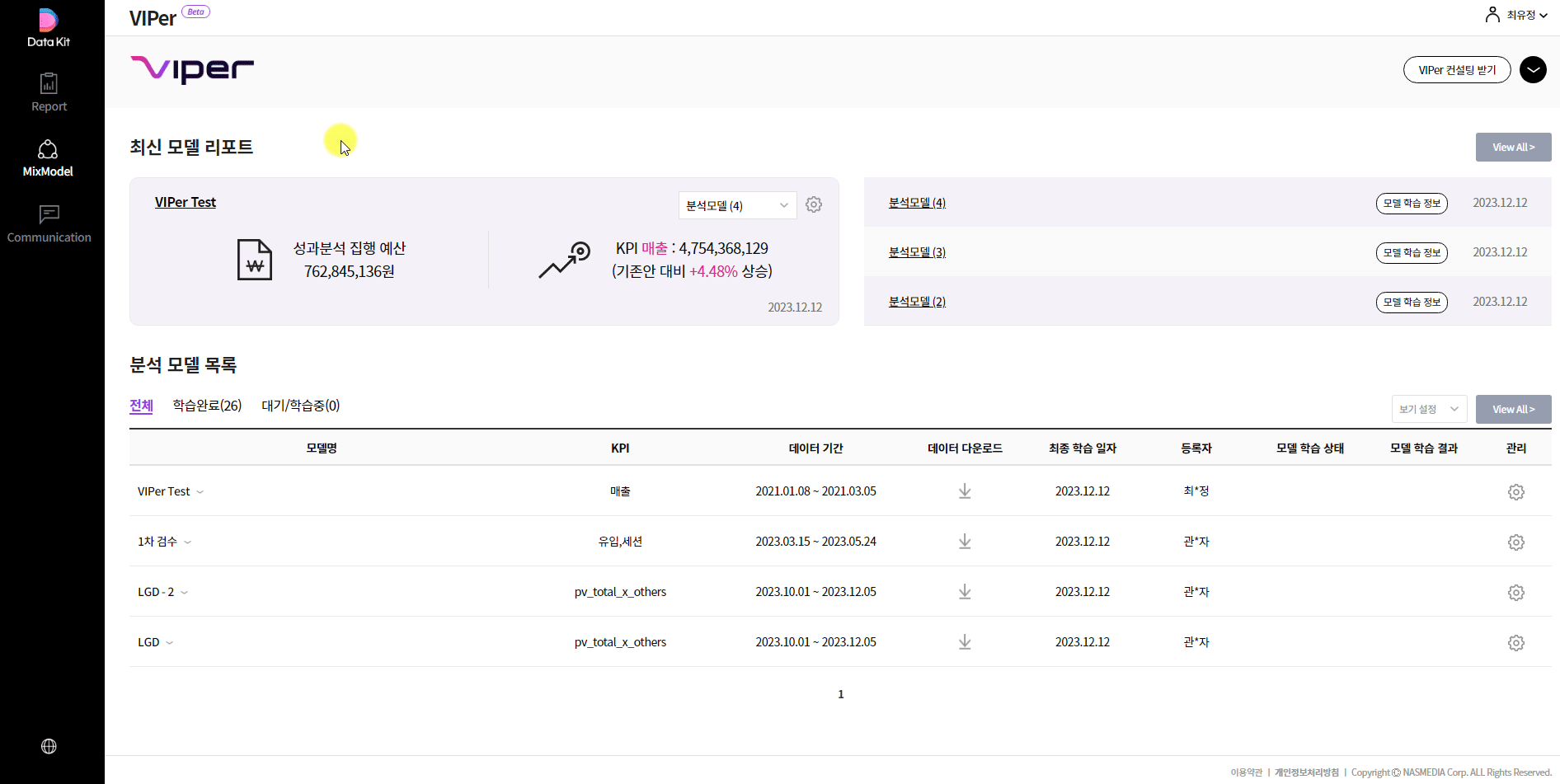This screenshot has width=1560, height=784.
Task: Click the black round collapse chevron button
Action: click(1533, 70)
